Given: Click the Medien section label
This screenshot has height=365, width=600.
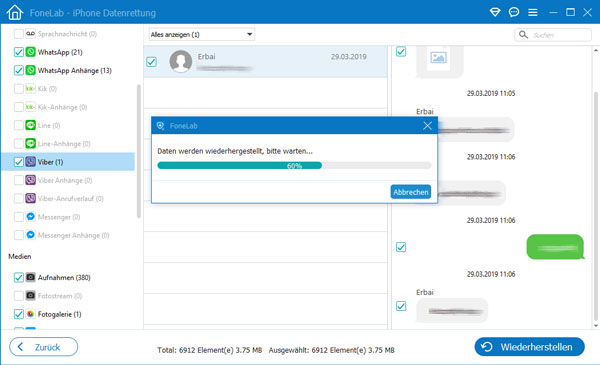Looking at the screenshot, I should point(20,256).
